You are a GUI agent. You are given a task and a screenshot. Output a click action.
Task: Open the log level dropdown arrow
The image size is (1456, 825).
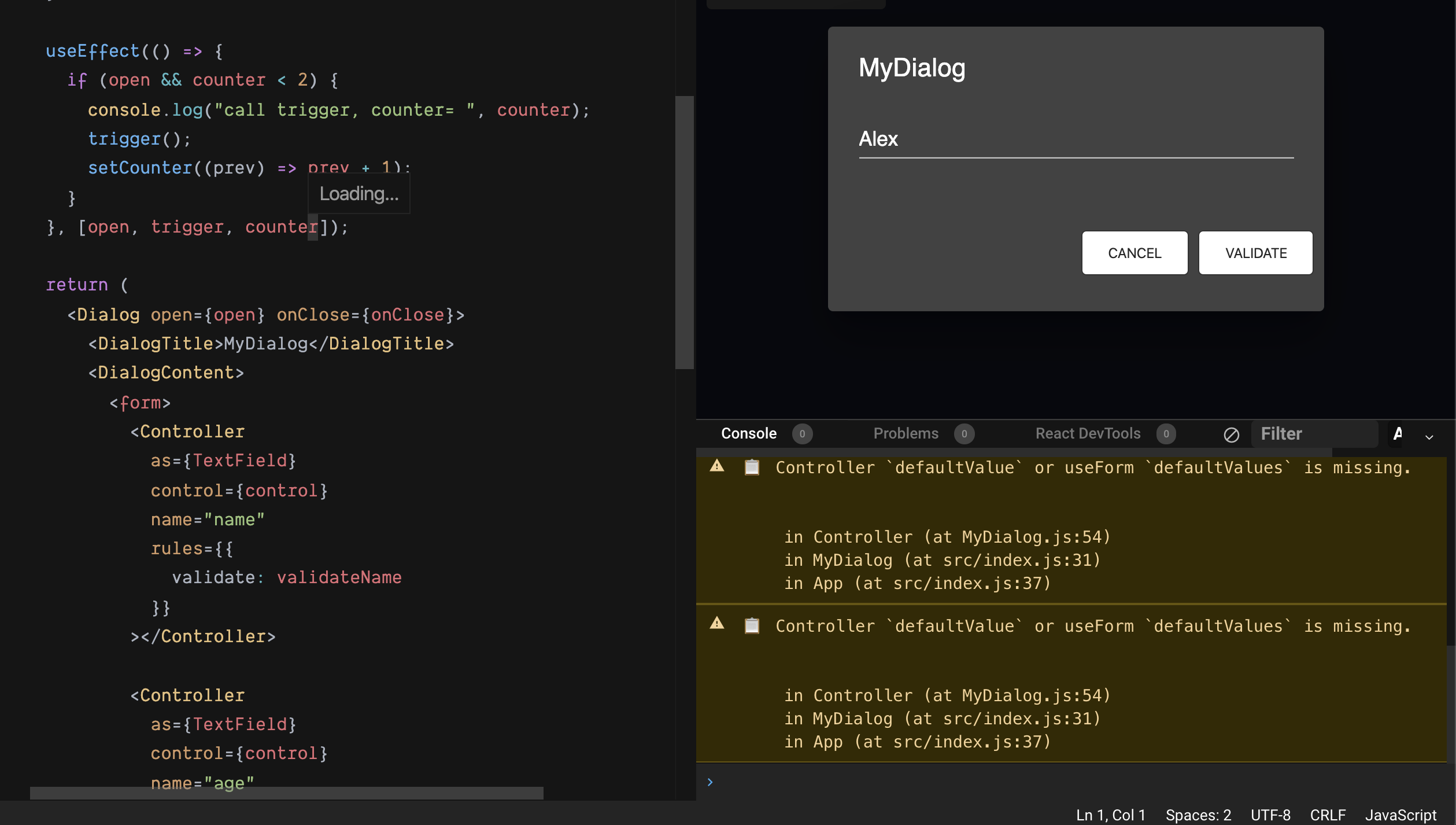[x=1429, y=437]
